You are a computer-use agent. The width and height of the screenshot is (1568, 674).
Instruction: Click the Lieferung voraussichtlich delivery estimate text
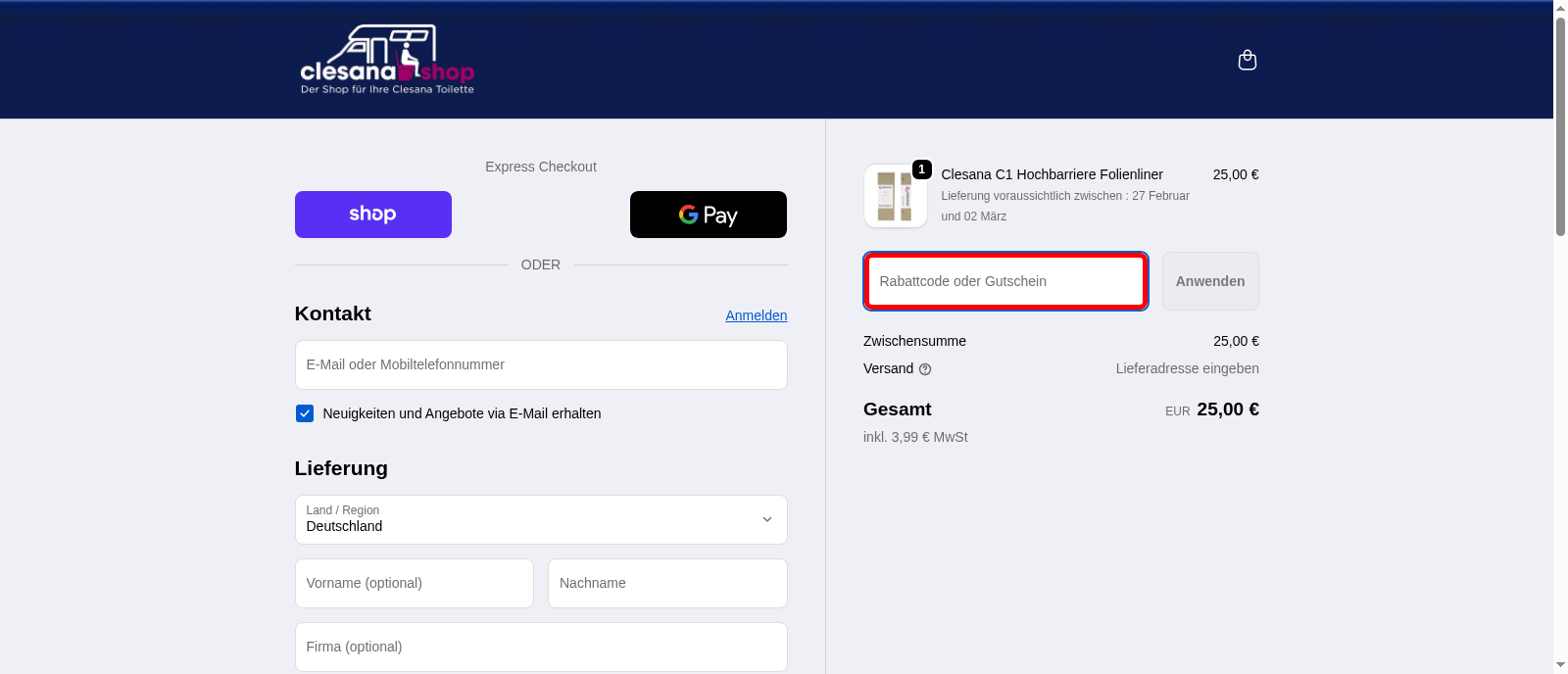(1065, 206)
